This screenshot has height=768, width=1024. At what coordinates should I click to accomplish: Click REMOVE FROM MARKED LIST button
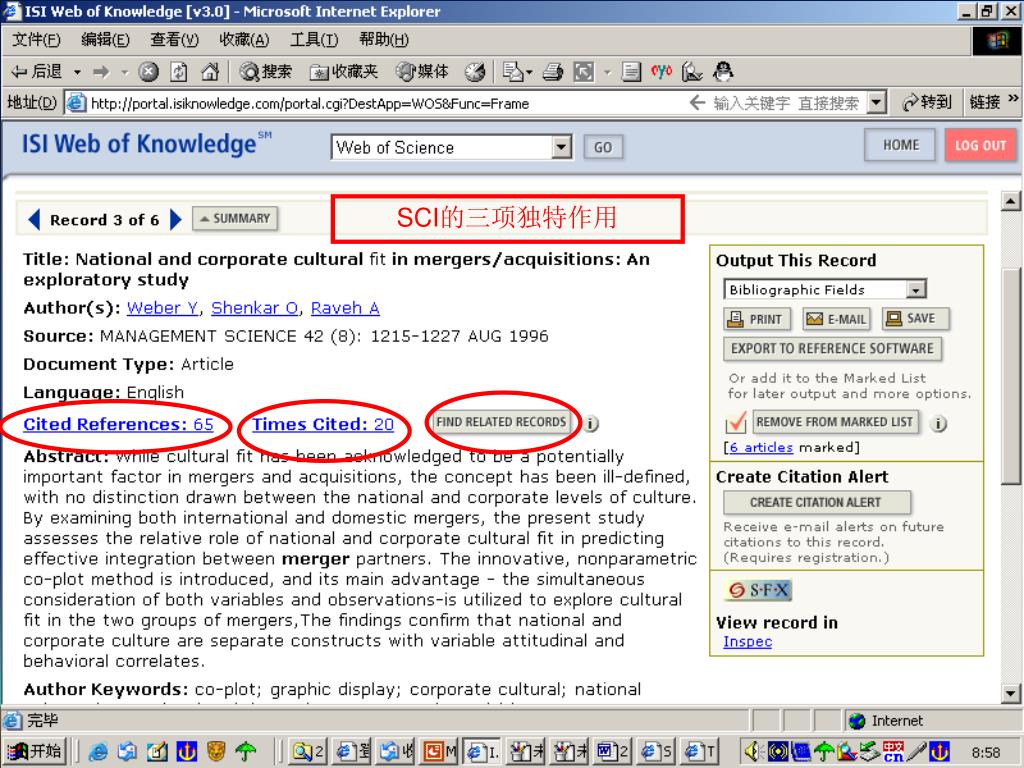click(836, 422)
